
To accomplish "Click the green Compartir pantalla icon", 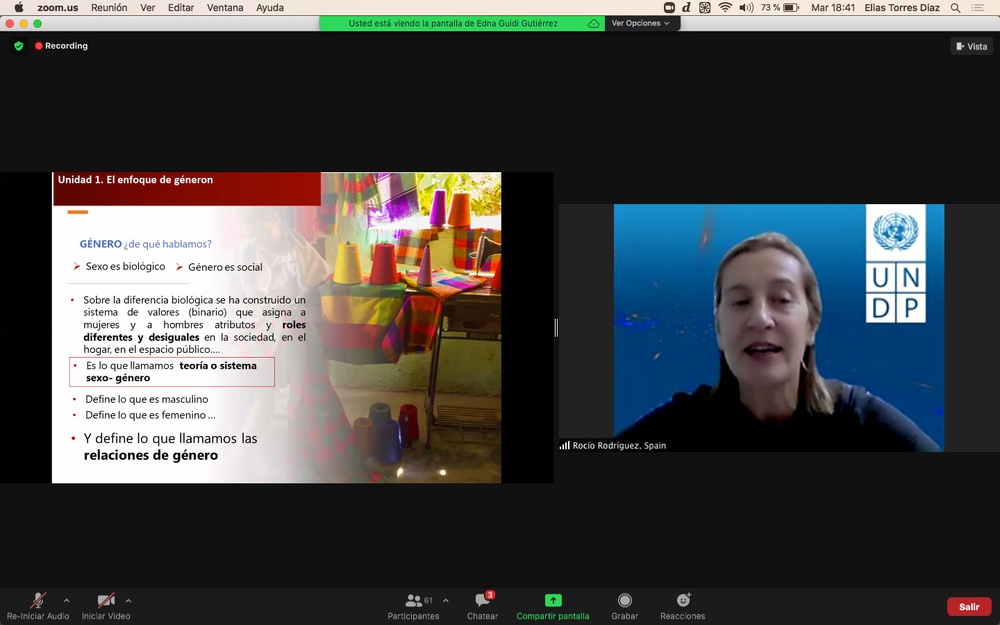I will click(553, 601).
